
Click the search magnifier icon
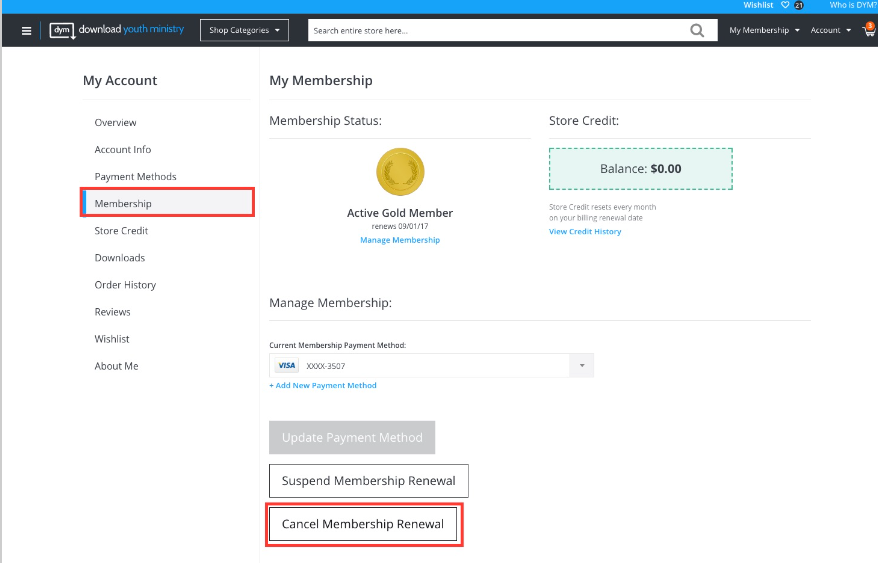click(x=697, y=31)
